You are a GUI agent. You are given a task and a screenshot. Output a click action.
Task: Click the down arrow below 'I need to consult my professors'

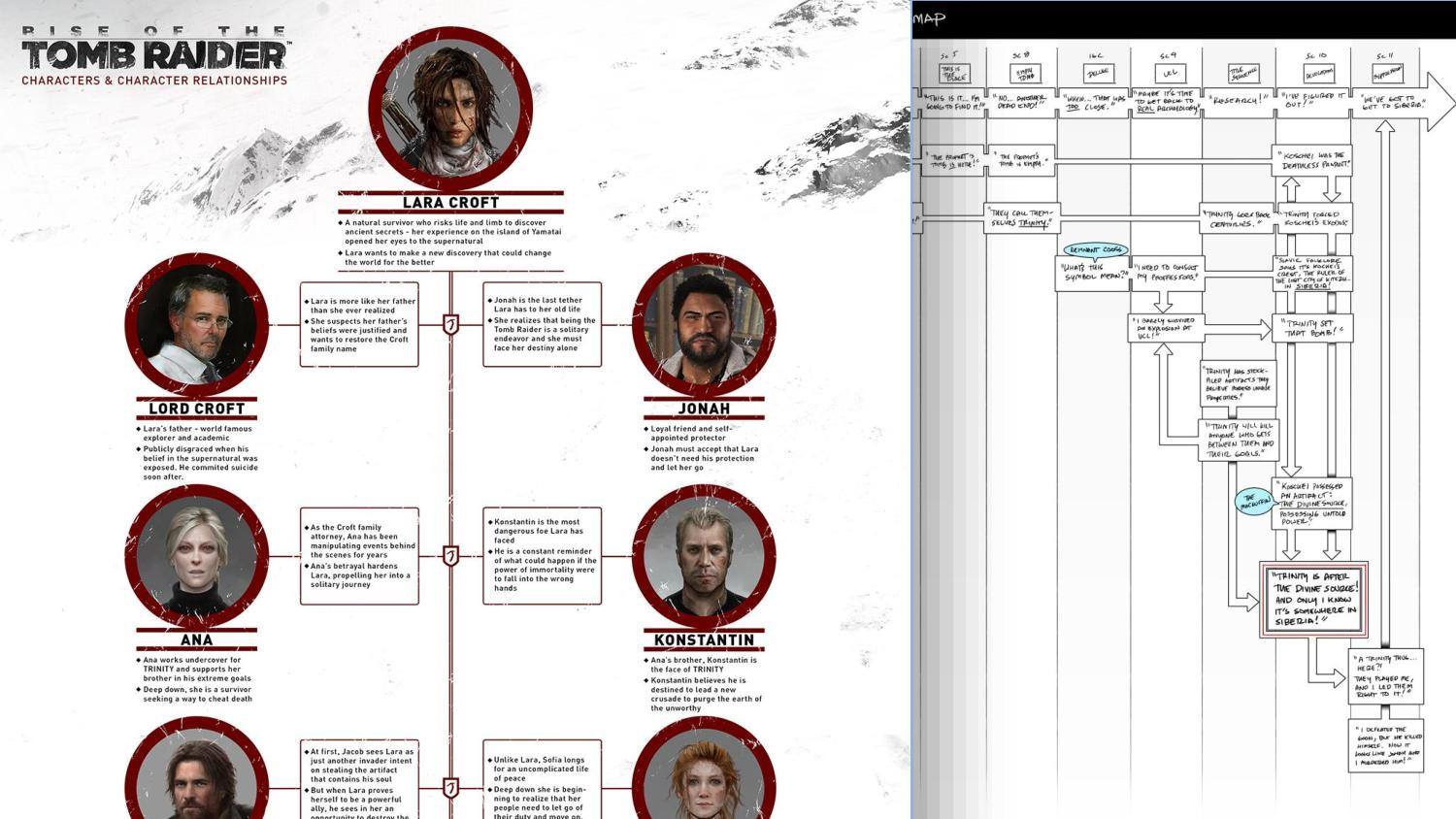pos(1164,301)
